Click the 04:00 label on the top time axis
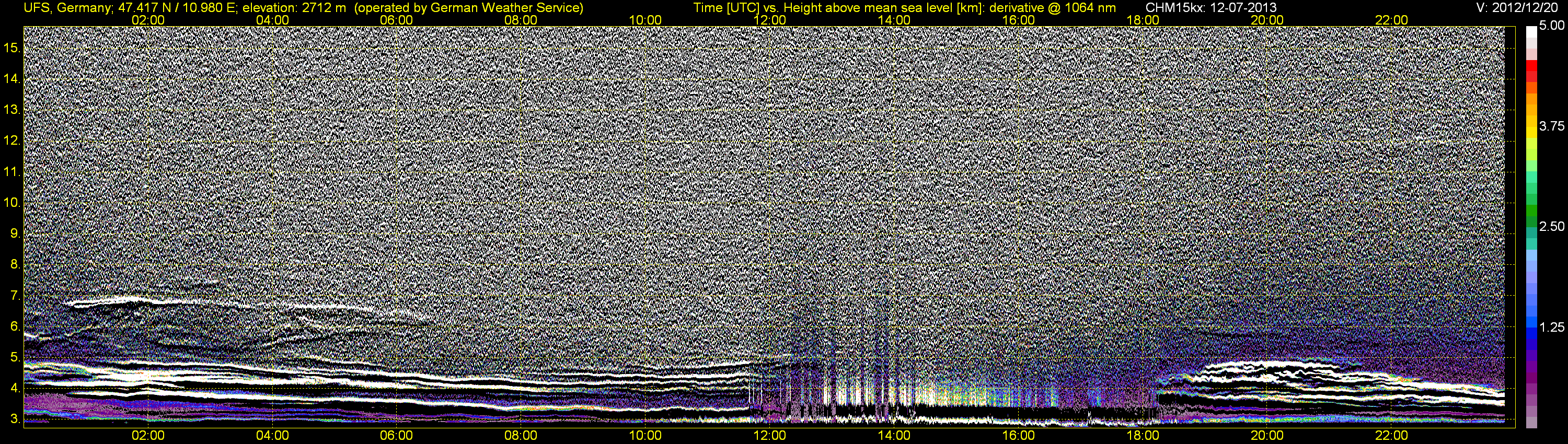Image resolution: width=1568 pixels, height=444 pixels. coord(272,20)
